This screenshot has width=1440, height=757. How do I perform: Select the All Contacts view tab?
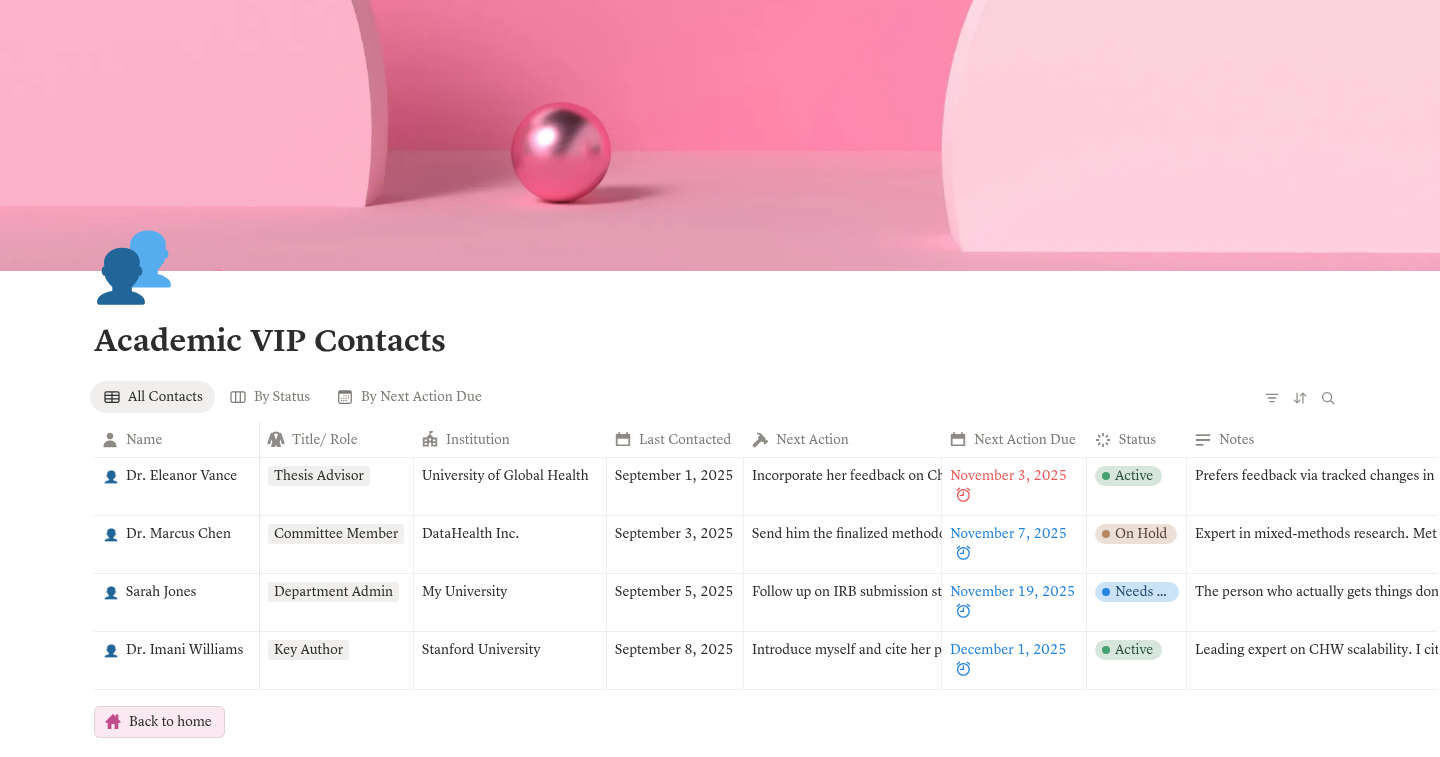click(153, 397)
